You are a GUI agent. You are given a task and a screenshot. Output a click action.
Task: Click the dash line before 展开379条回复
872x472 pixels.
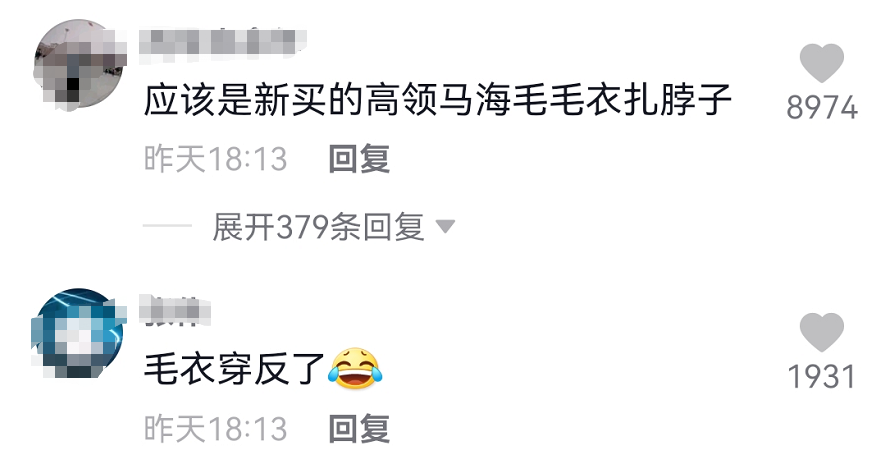[x=167, y=226]
